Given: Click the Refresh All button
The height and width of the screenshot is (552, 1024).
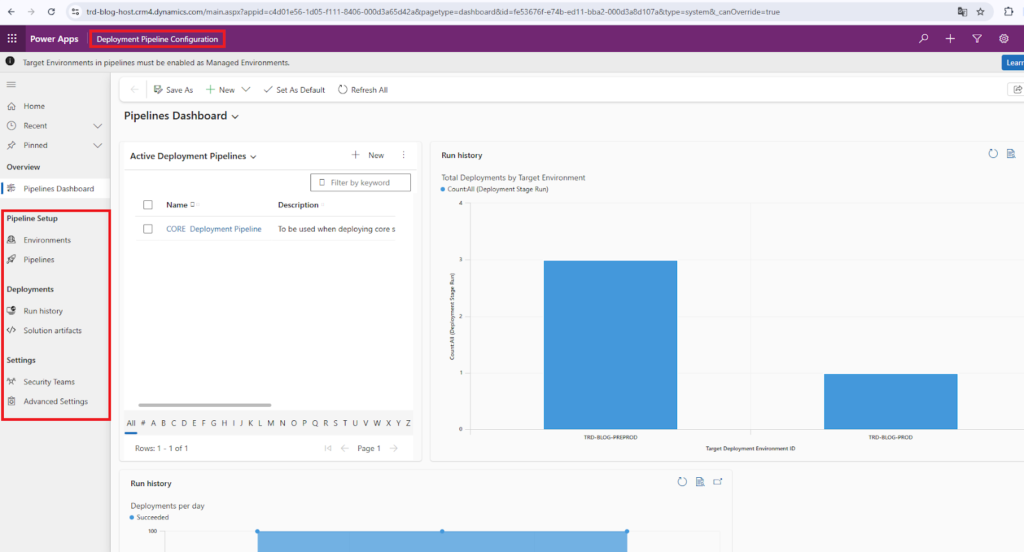Looking at the screenshot, I should 363,90.
